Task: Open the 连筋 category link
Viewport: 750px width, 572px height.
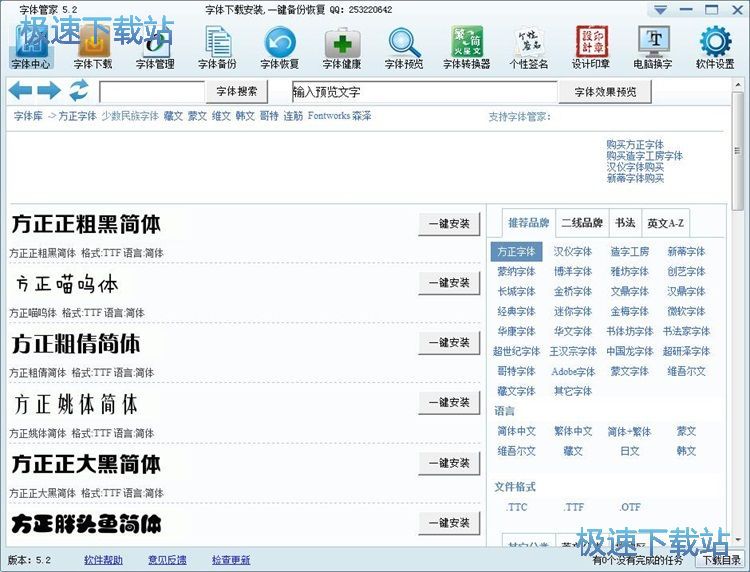Action: [x=293, y=116]
